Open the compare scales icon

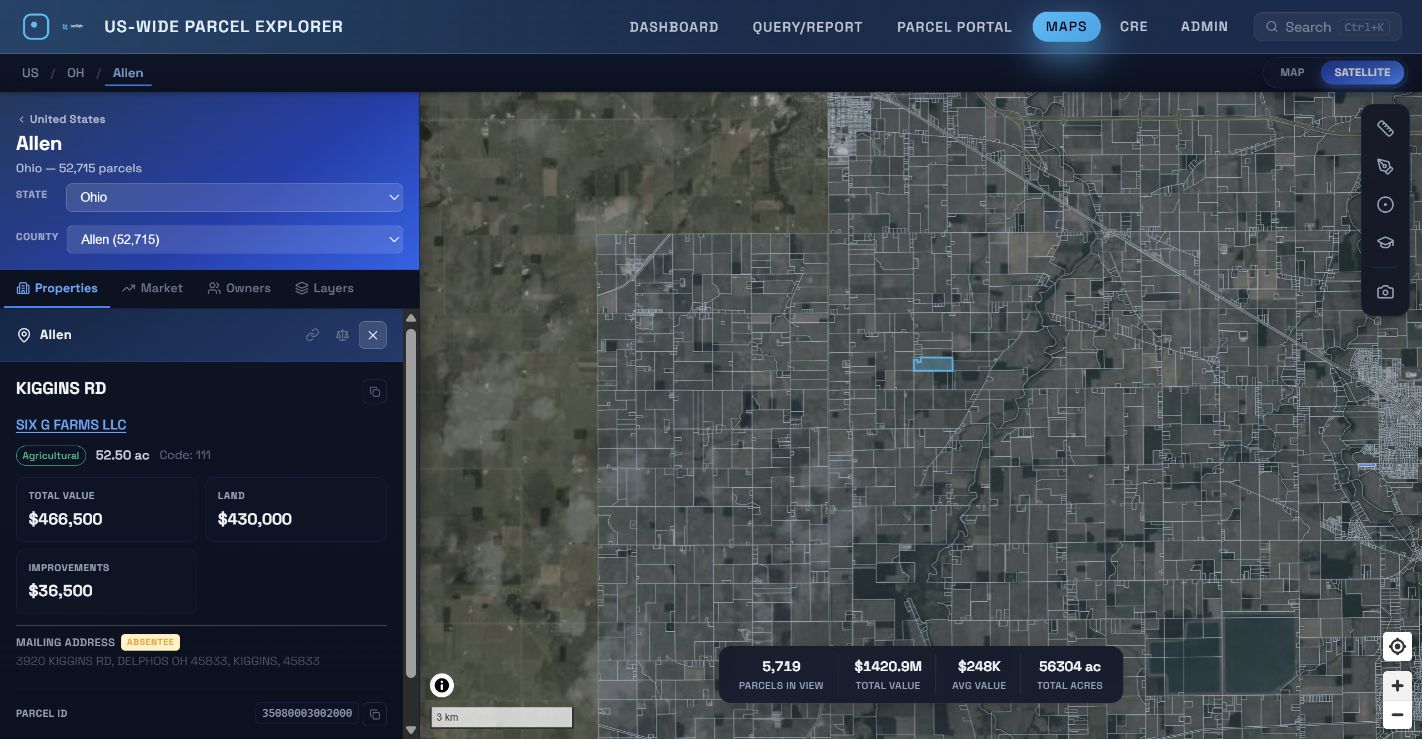[x=343, y=335]
